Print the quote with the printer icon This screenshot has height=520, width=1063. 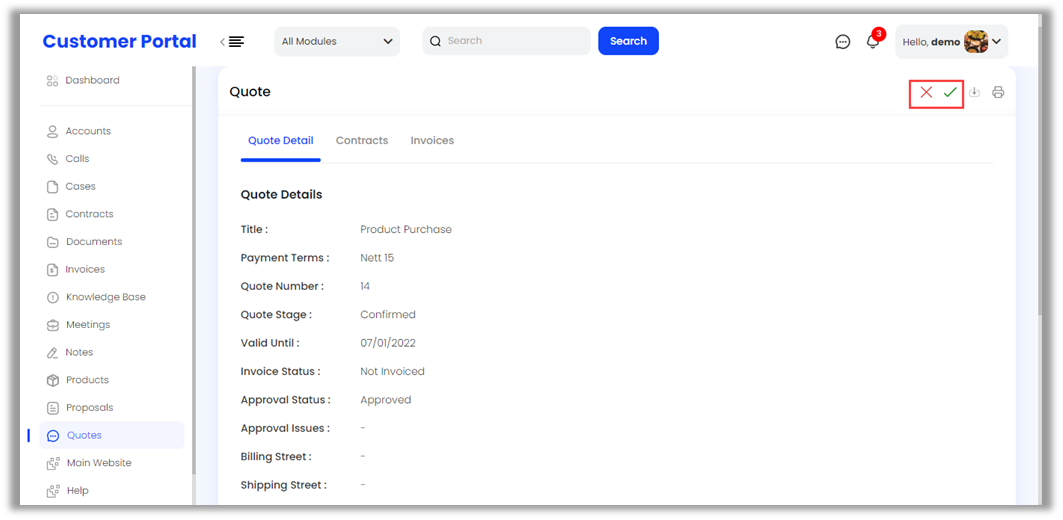998,92
